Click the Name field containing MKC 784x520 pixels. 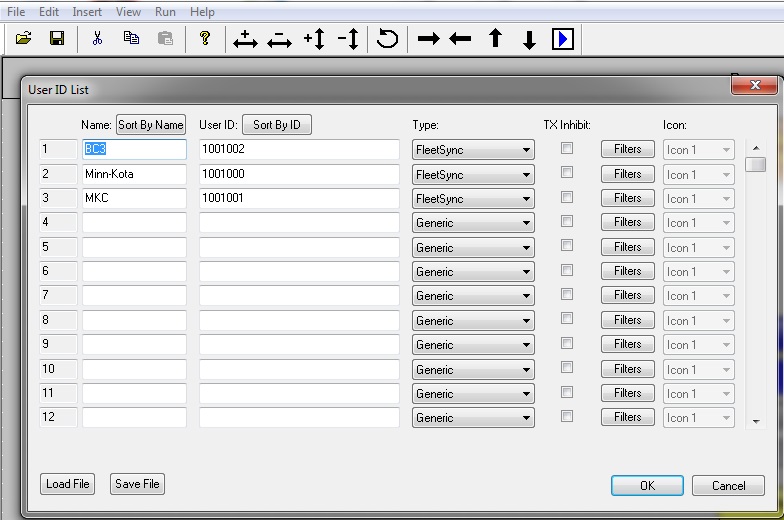(134, 198)
